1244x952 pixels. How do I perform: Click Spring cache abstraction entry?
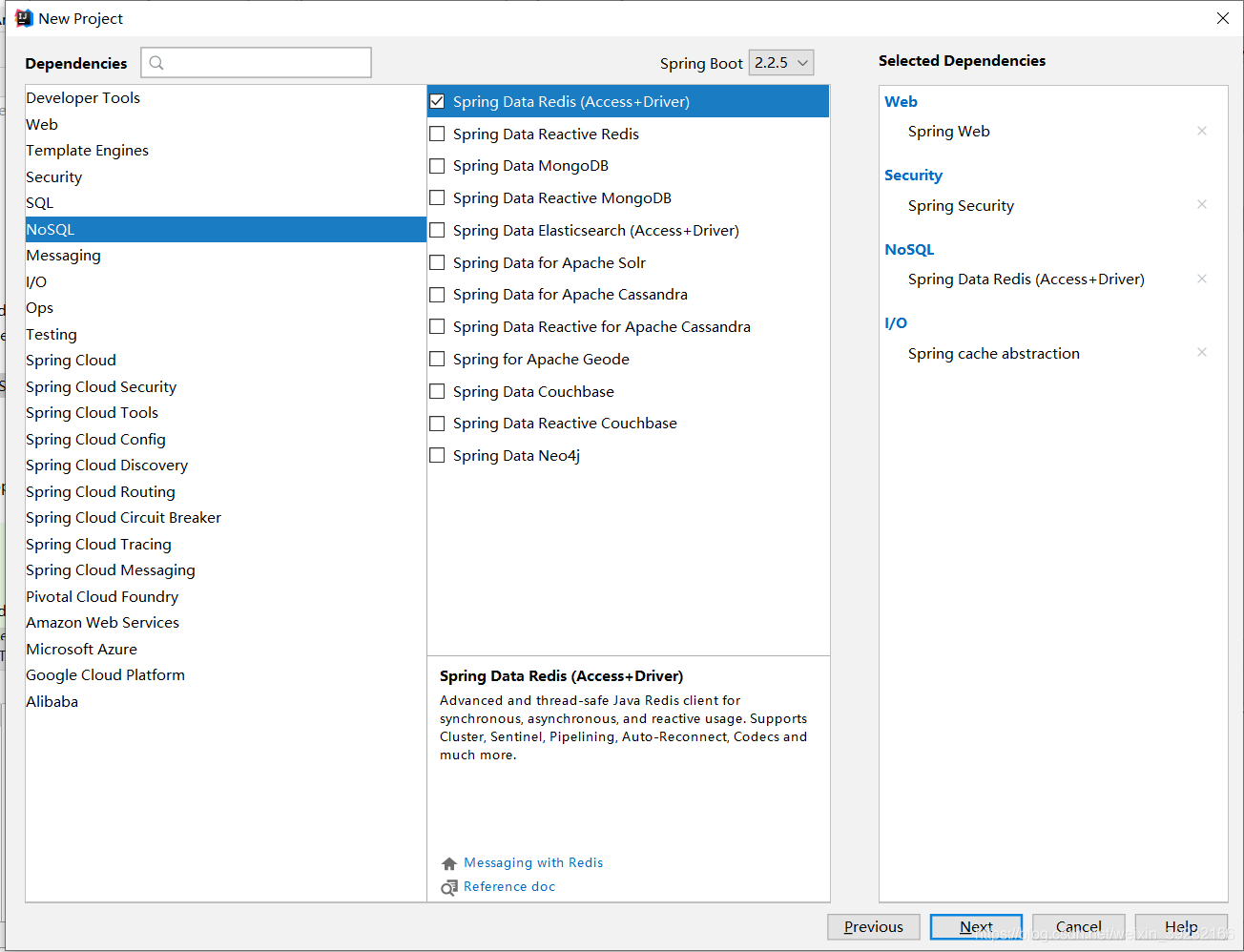click(994, 354)
